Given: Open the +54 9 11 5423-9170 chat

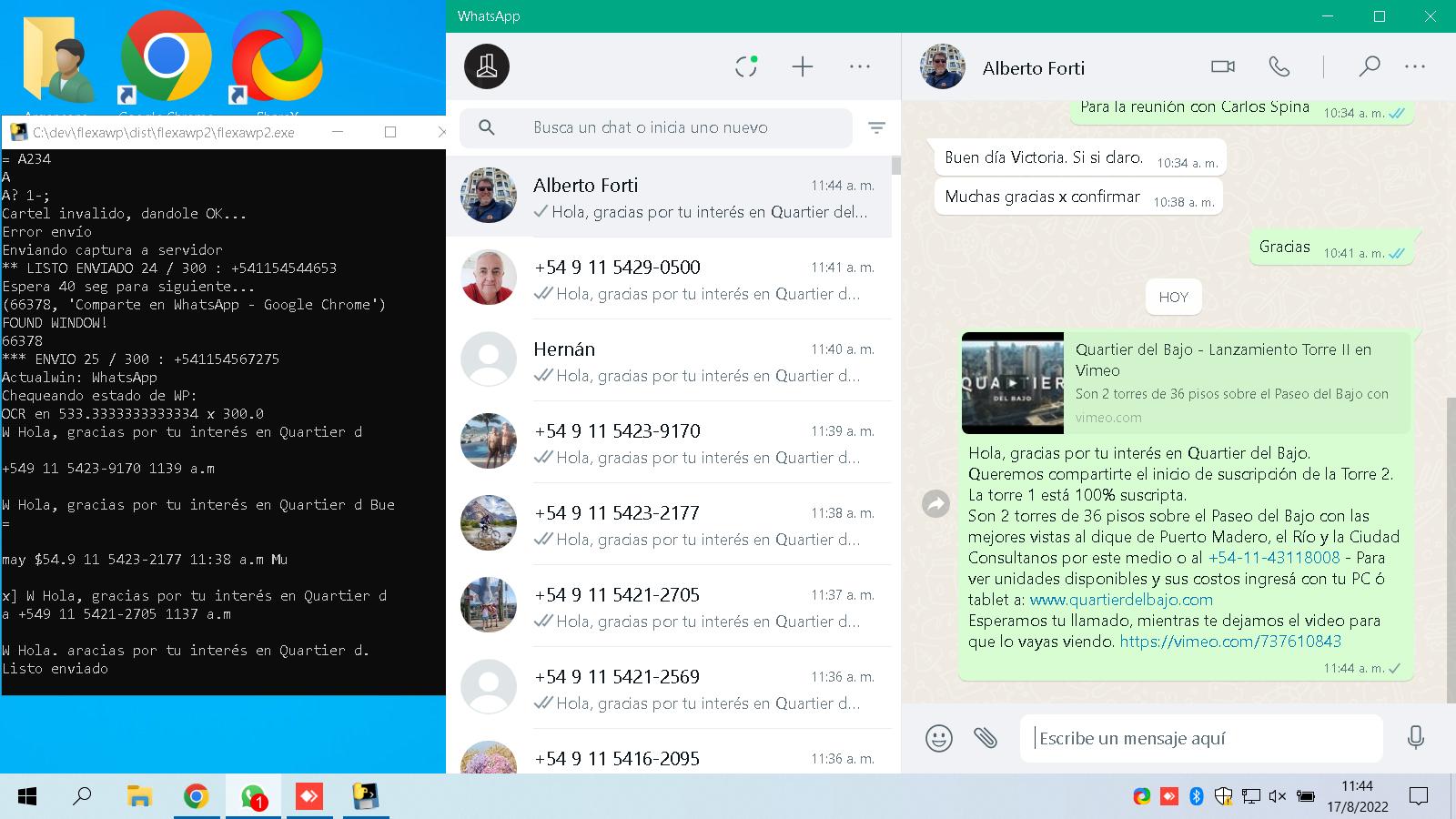Looking at the screenshot, I should pos(669,442).
